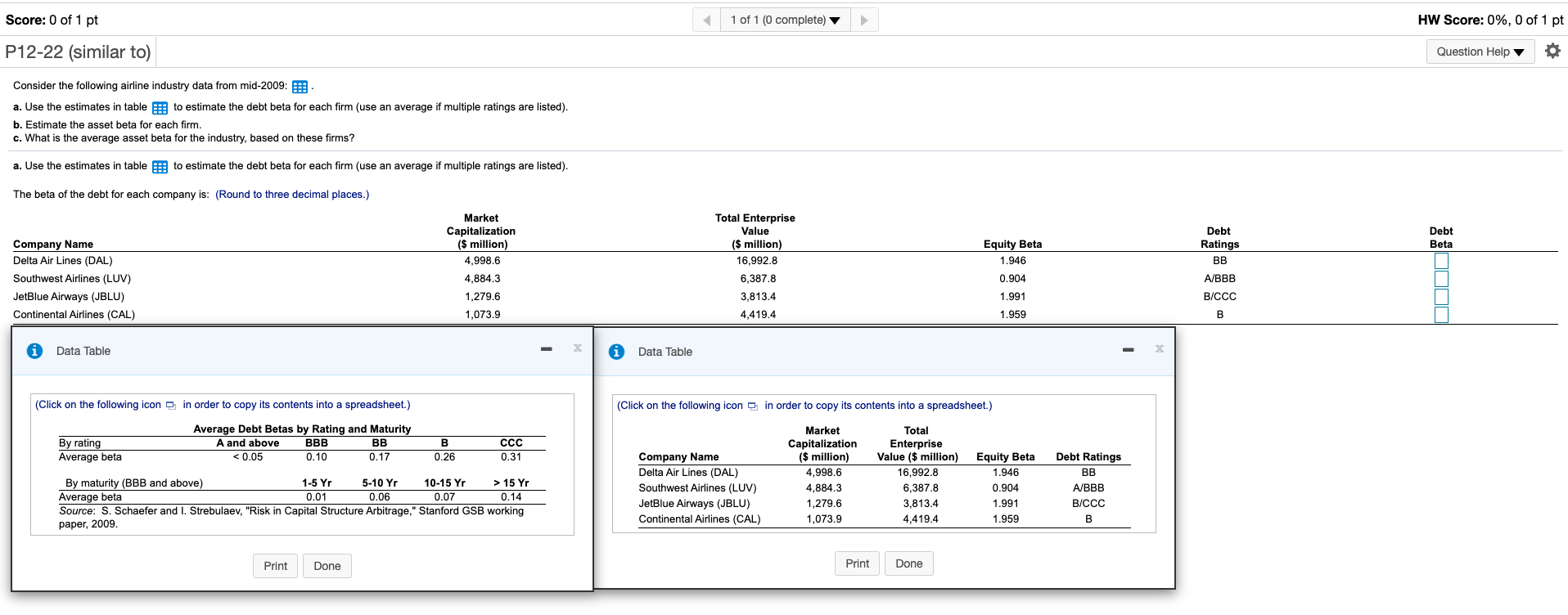Viewport: 1568px width, 615px height.
Task: Open debt beta estimates table icon in part a intro
Action: (160, 108)
